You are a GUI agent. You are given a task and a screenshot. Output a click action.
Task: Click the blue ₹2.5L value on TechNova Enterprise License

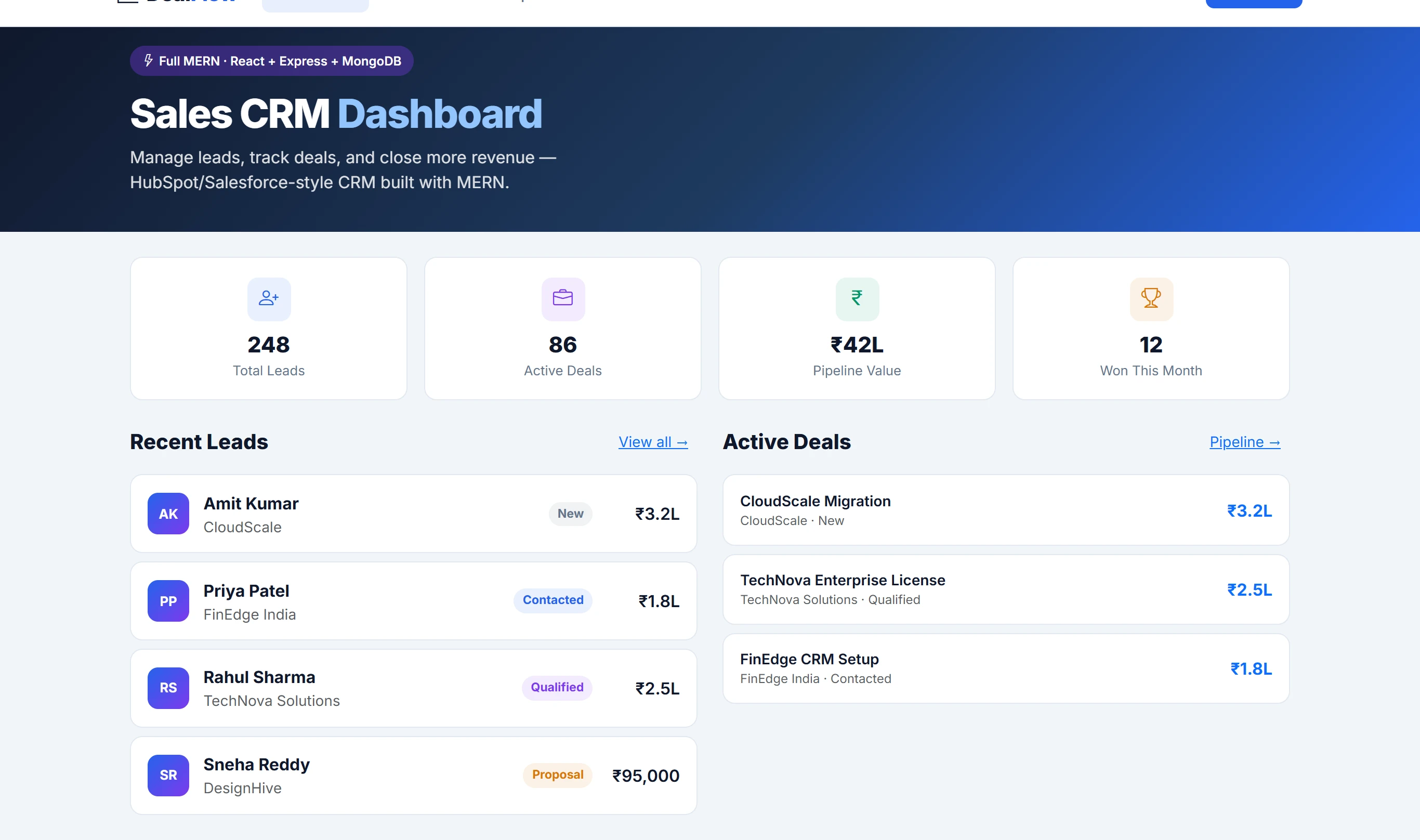[x=1249, y=590]
